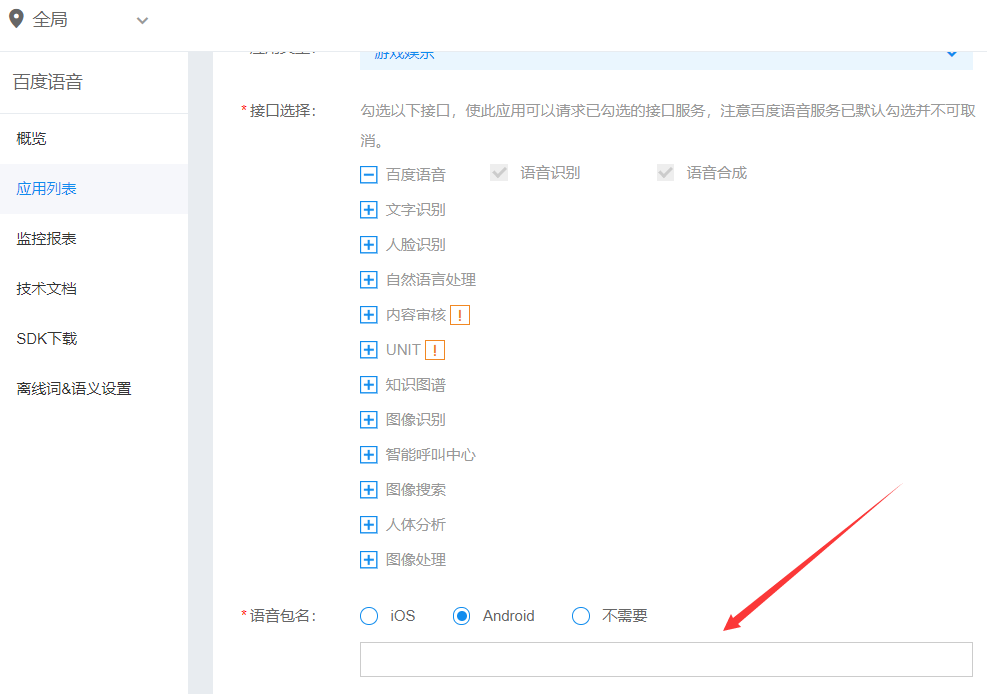987x694 pixels.
Task: Click the 自然语言处理 label
Action: click(x=431, y=279)
